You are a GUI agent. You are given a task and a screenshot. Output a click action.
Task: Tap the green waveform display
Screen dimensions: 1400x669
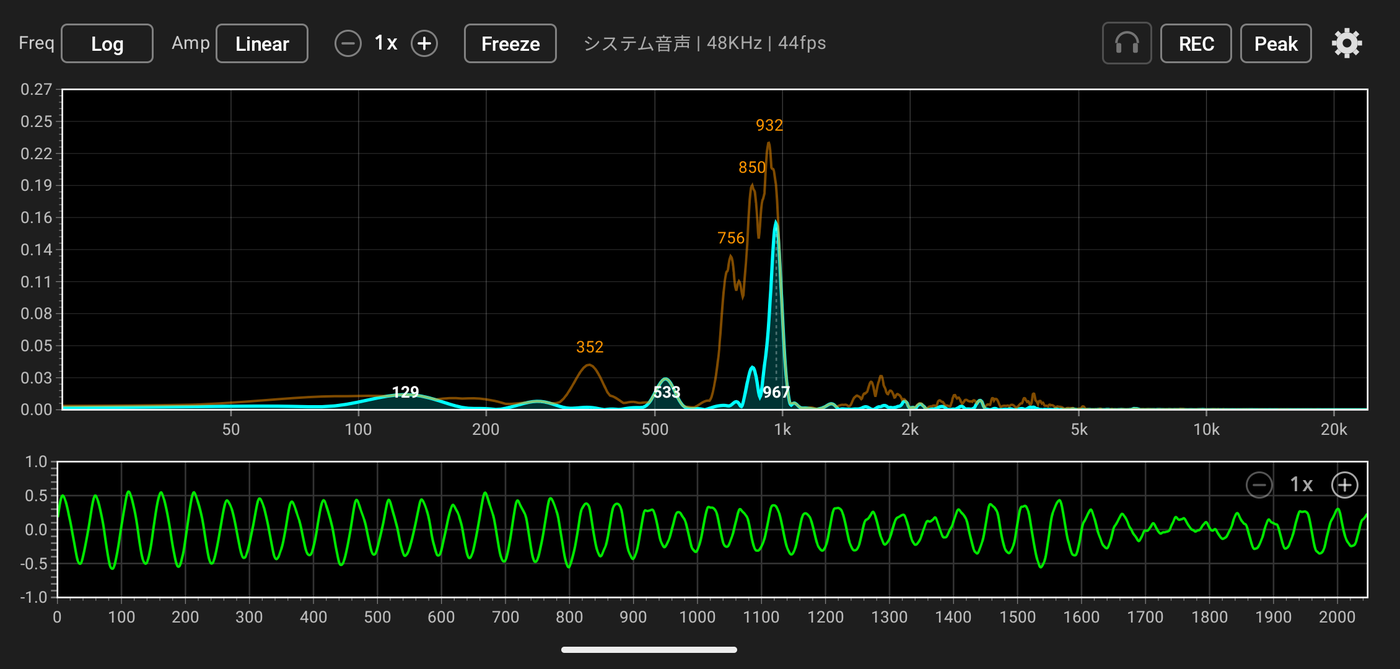pyautogui.click(x=712, y=529)
